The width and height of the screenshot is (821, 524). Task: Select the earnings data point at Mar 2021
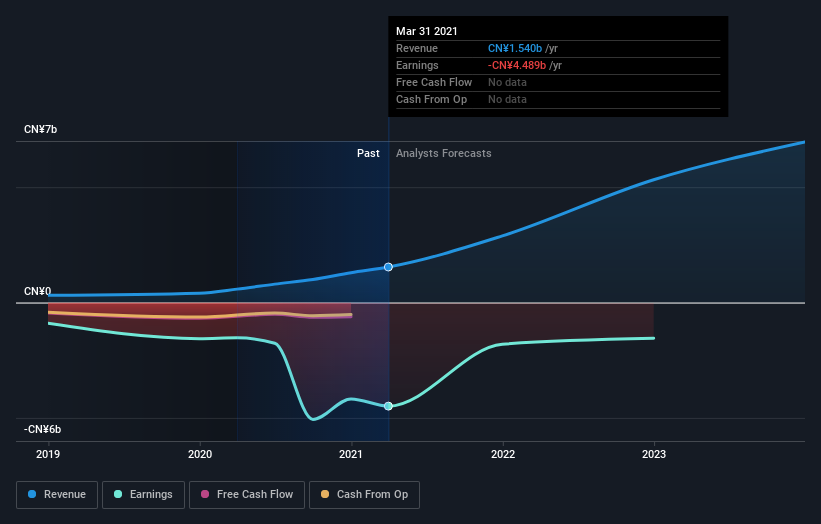click(388, 406)
